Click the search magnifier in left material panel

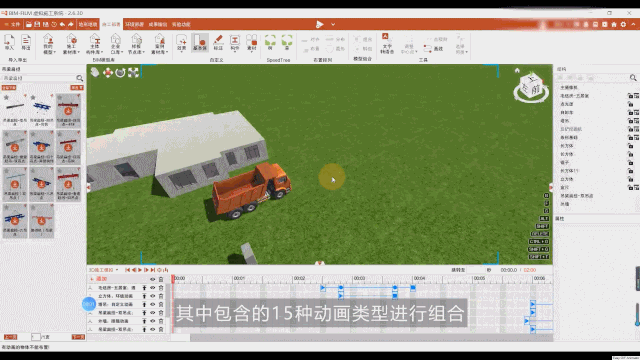(x=80, y=78)
